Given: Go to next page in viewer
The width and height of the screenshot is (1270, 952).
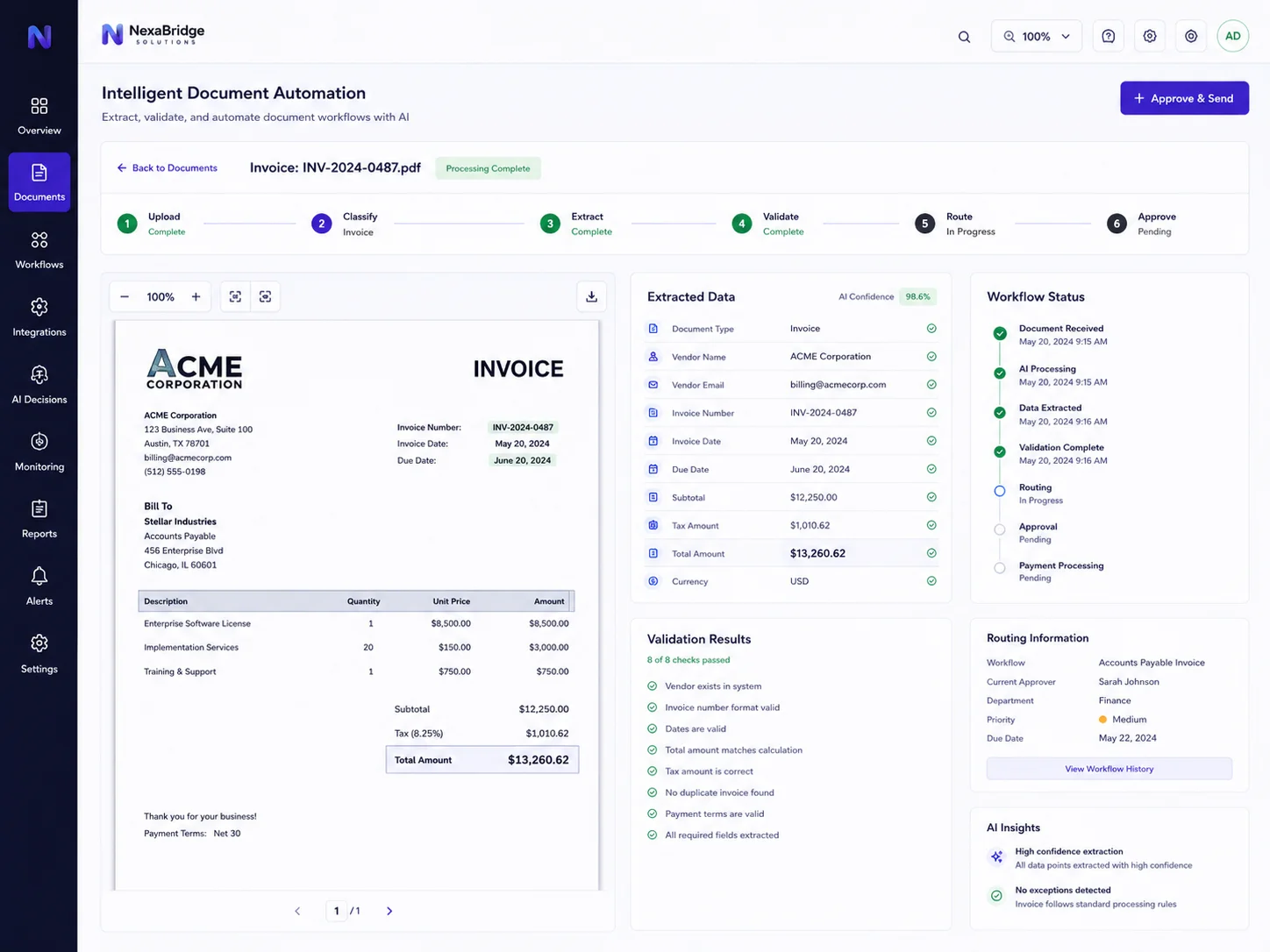Looking at the screenshot, I should coord(389,911).
